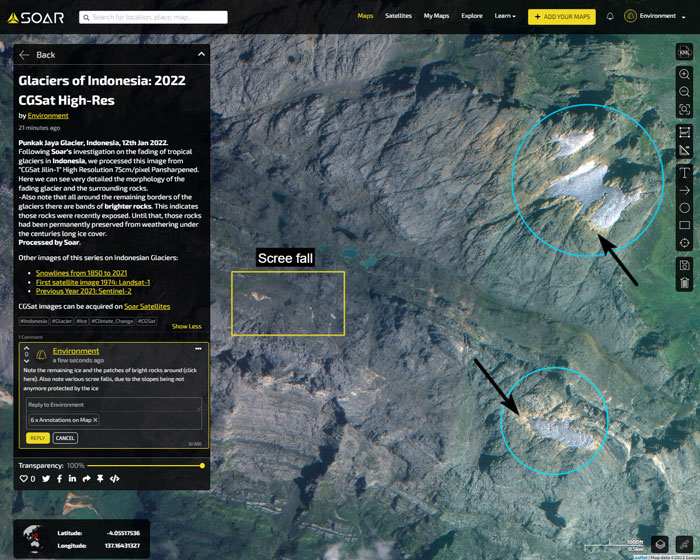Collapse the map details panel chevron
The width and height of the screenshot is (700, 560).
pyautogui.click(x=201, y=54)
